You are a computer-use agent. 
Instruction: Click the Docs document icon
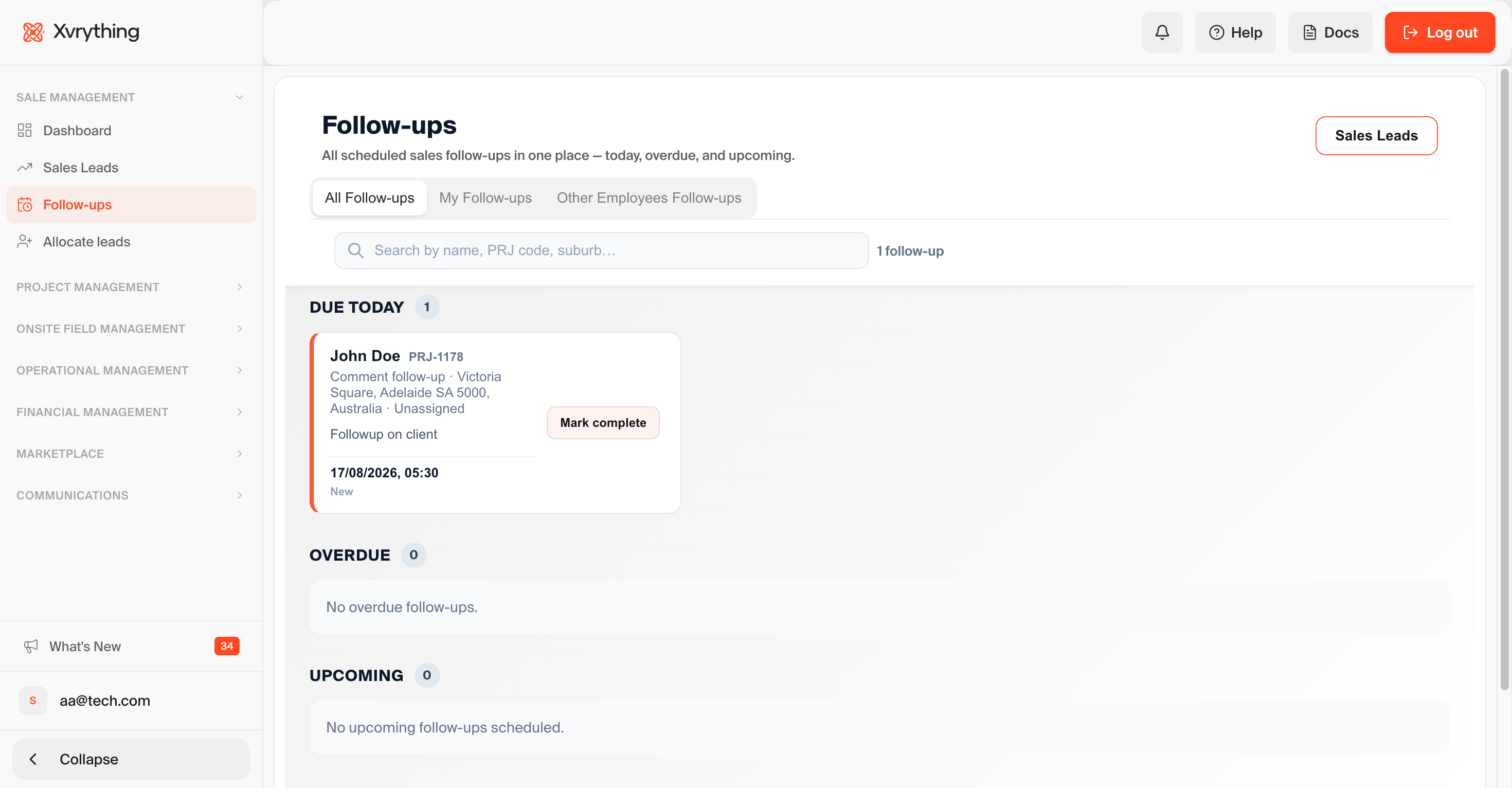(x=1309, y=32)
